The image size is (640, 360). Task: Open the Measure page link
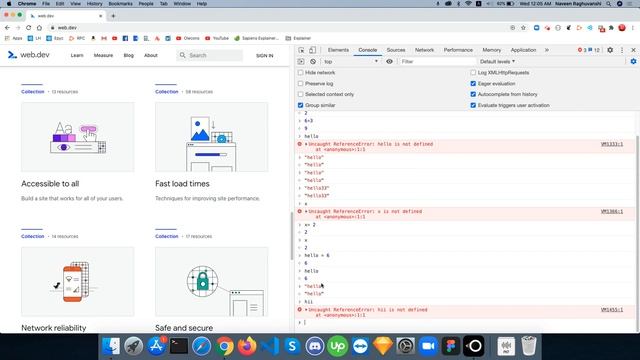pos(103,55)
